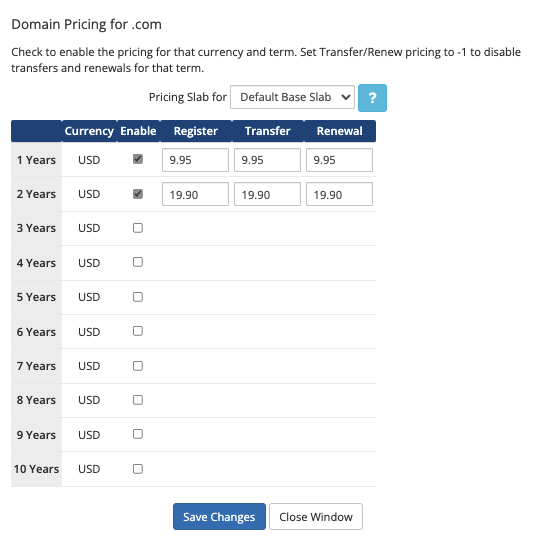The width and height of the screenshot is (534, 549).
Task: Select the 1 Years Transfer price field
Action: tap(267, 160)
